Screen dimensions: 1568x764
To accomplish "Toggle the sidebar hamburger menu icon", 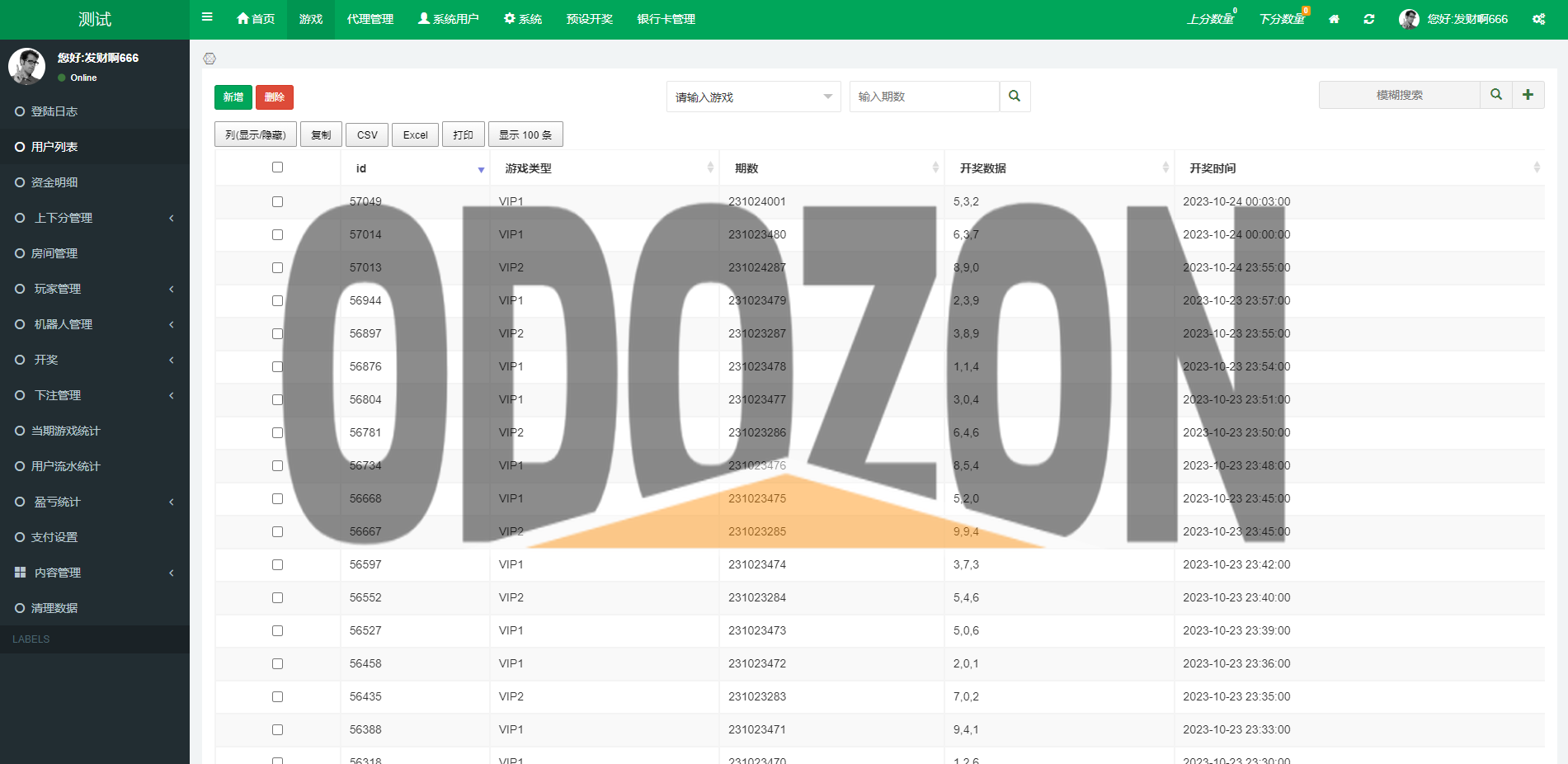I will 207,17.
